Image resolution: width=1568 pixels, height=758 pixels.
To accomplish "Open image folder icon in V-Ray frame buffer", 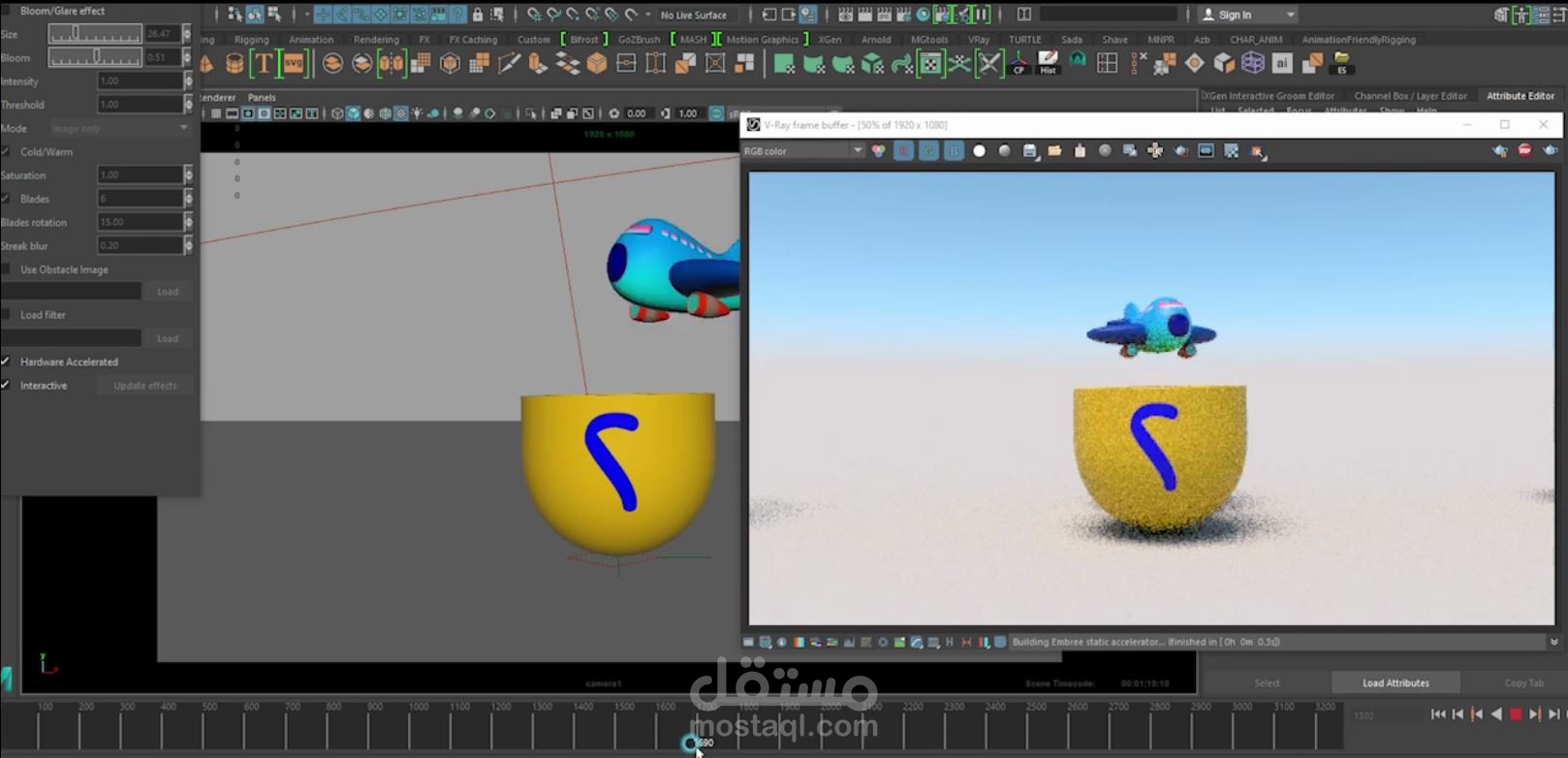I will pos(1054,151).
